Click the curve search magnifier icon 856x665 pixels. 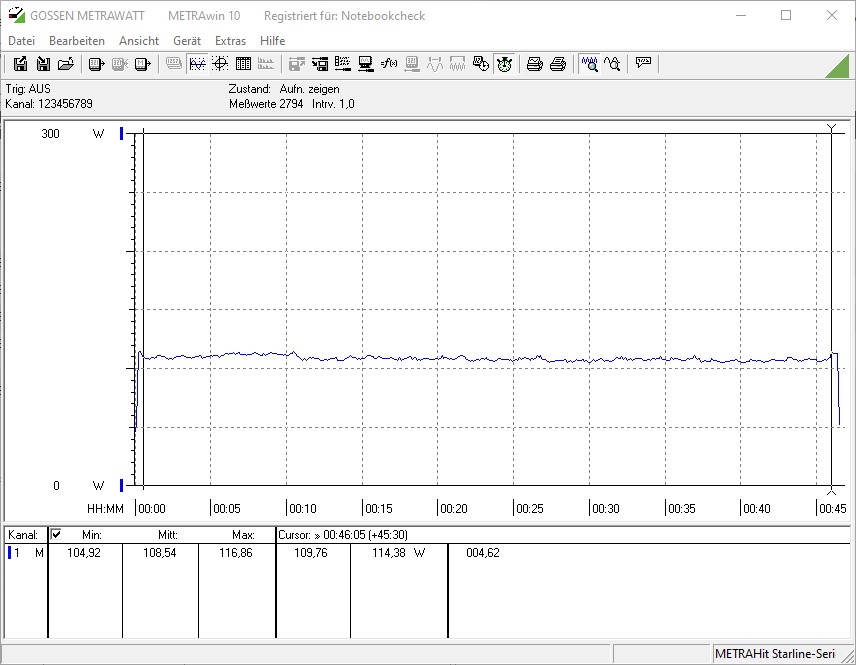click(612, 64)
